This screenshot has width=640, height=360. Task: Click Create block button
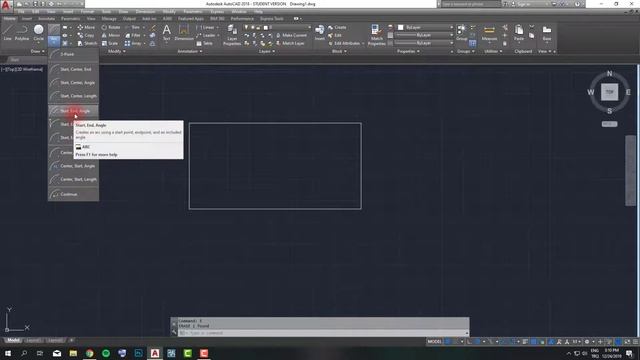337,27
